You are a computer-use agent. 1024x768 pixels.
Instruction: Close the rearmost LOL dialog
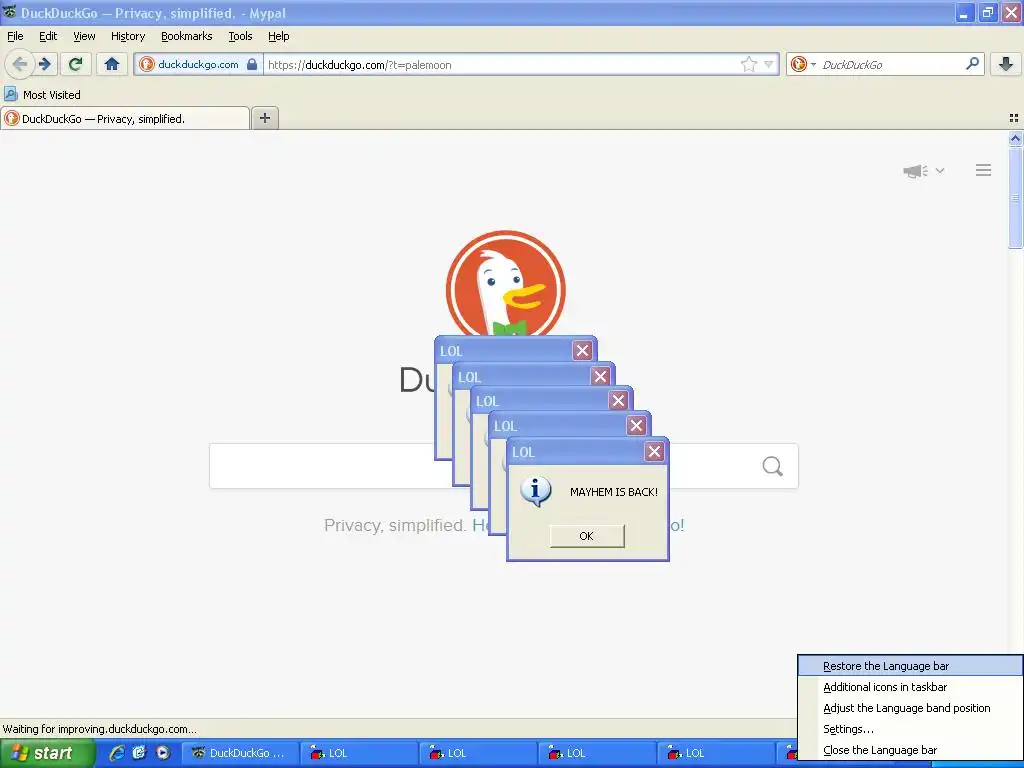[x=582, y=351]
